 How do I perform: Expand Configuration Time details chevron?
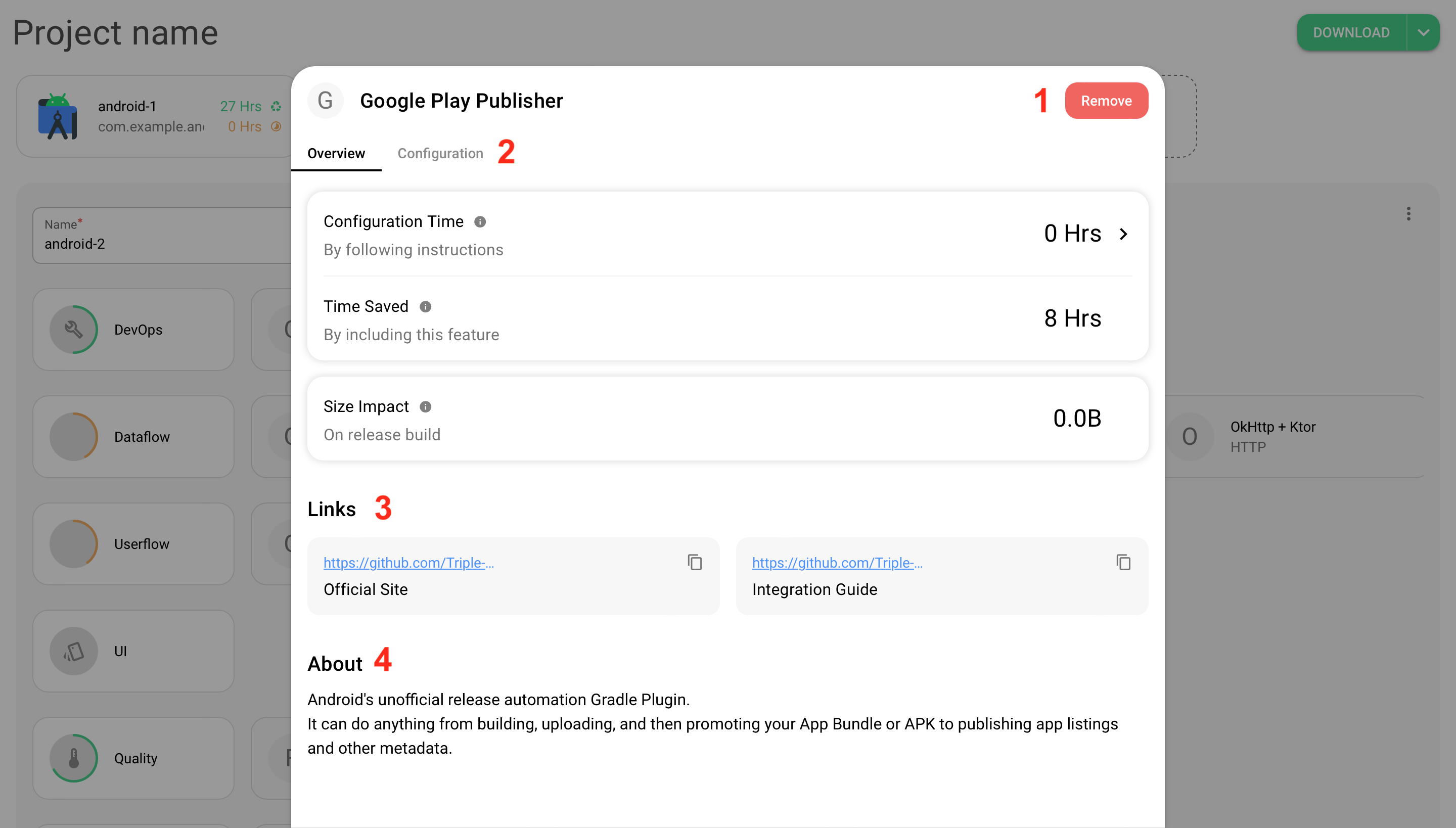point(1123,234)
